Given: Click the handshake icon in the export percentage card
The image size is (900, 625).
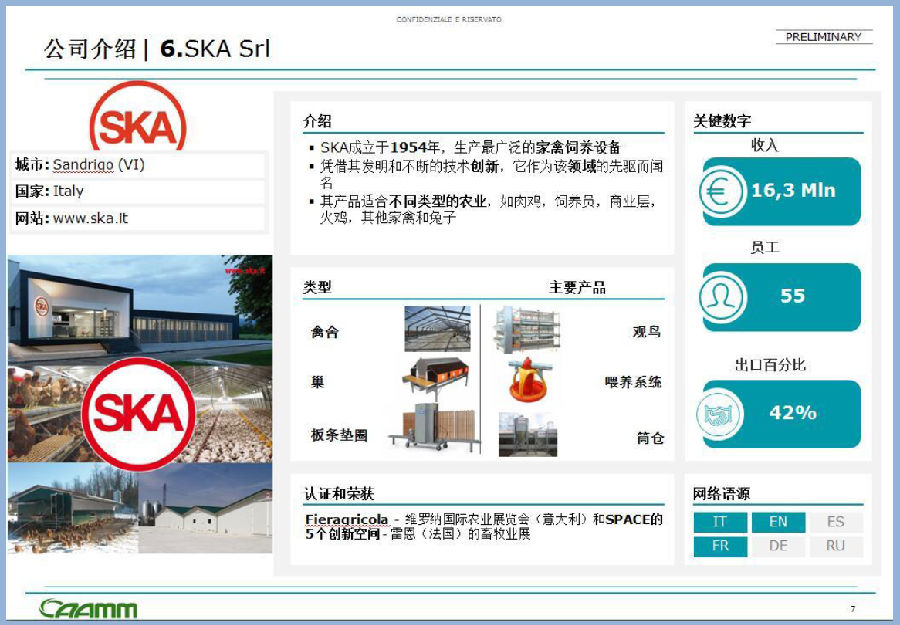Looking at the screenshot, I should click(x=720, y=414).
